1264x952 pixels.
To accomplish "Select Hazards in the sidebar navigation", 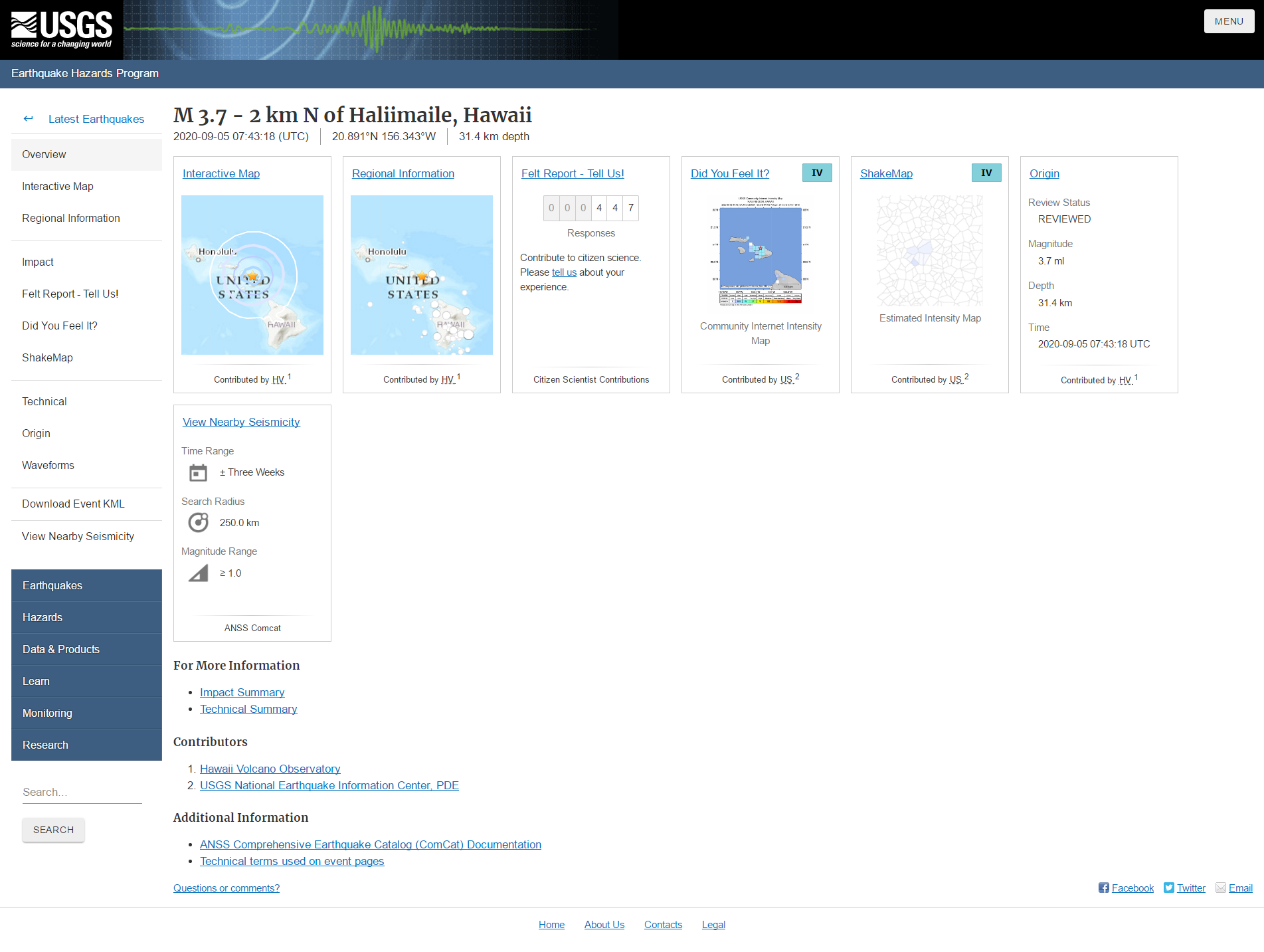I will click(x=43, y=617).
